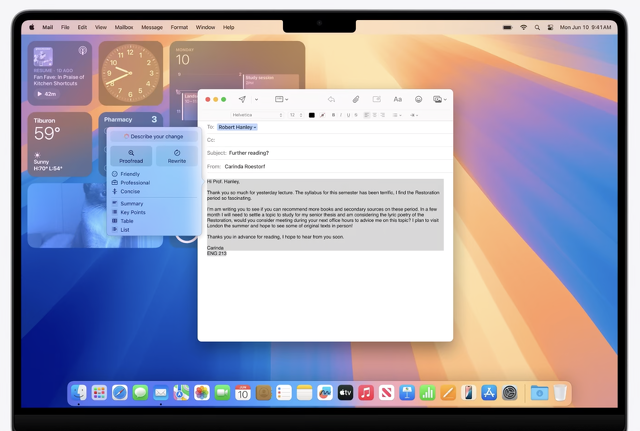The width and height of the screenshot is (640, 431).
Task: Toggle bold formatting
Action: [333, 115]
